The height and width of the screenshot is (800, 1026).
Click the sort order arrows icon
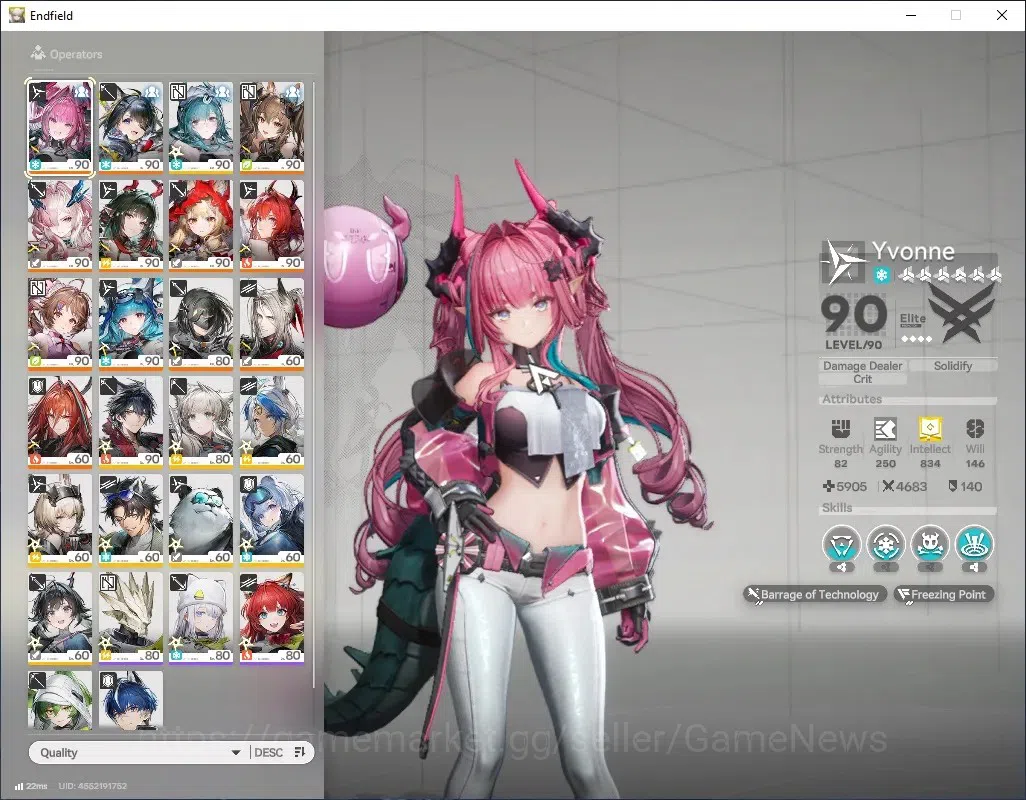300,752
